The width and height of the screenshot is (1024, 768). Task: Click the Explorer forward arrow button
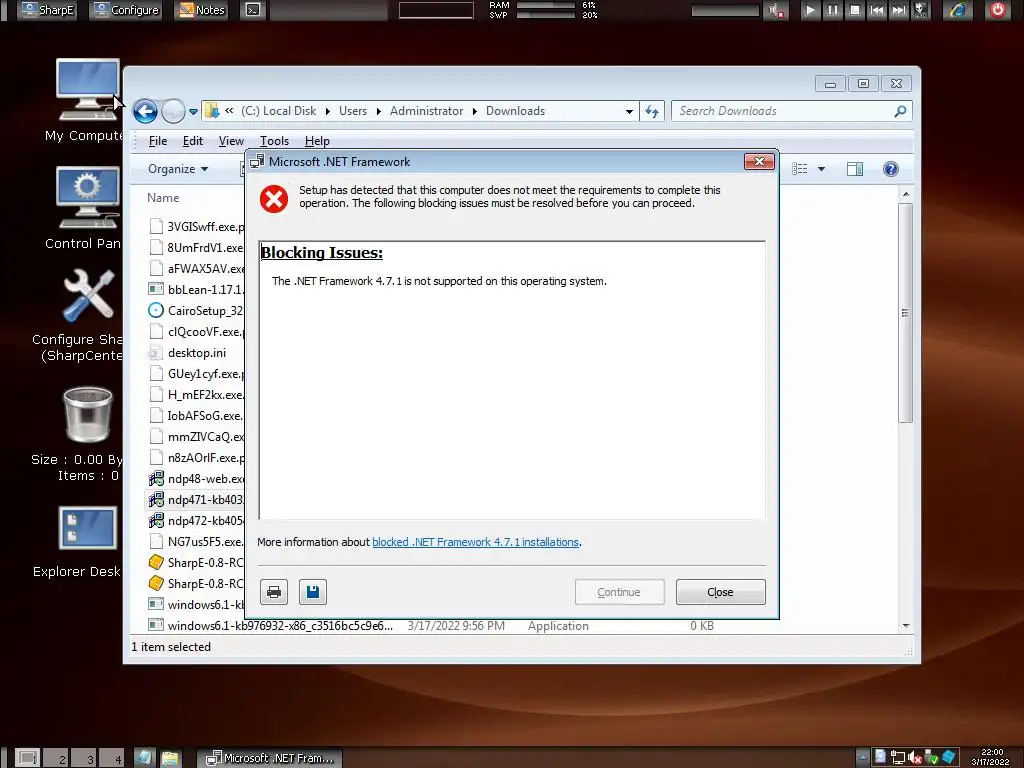(x=172, y=112)
